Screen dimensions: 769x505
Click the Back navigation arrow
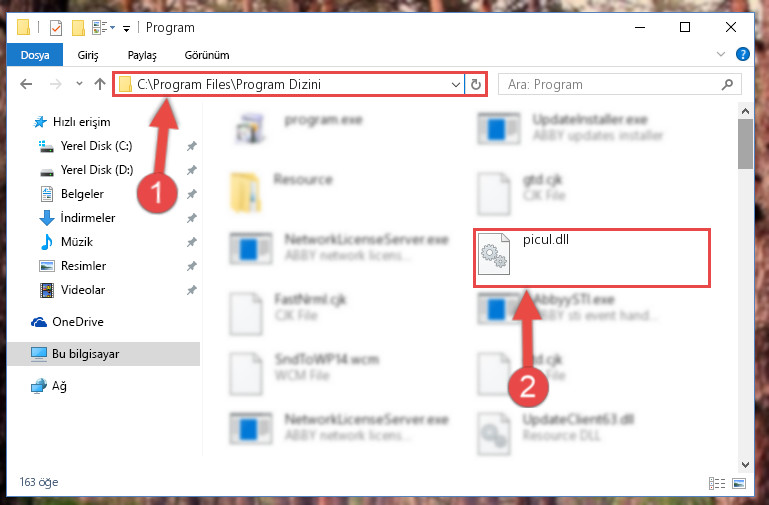(26, 84)
